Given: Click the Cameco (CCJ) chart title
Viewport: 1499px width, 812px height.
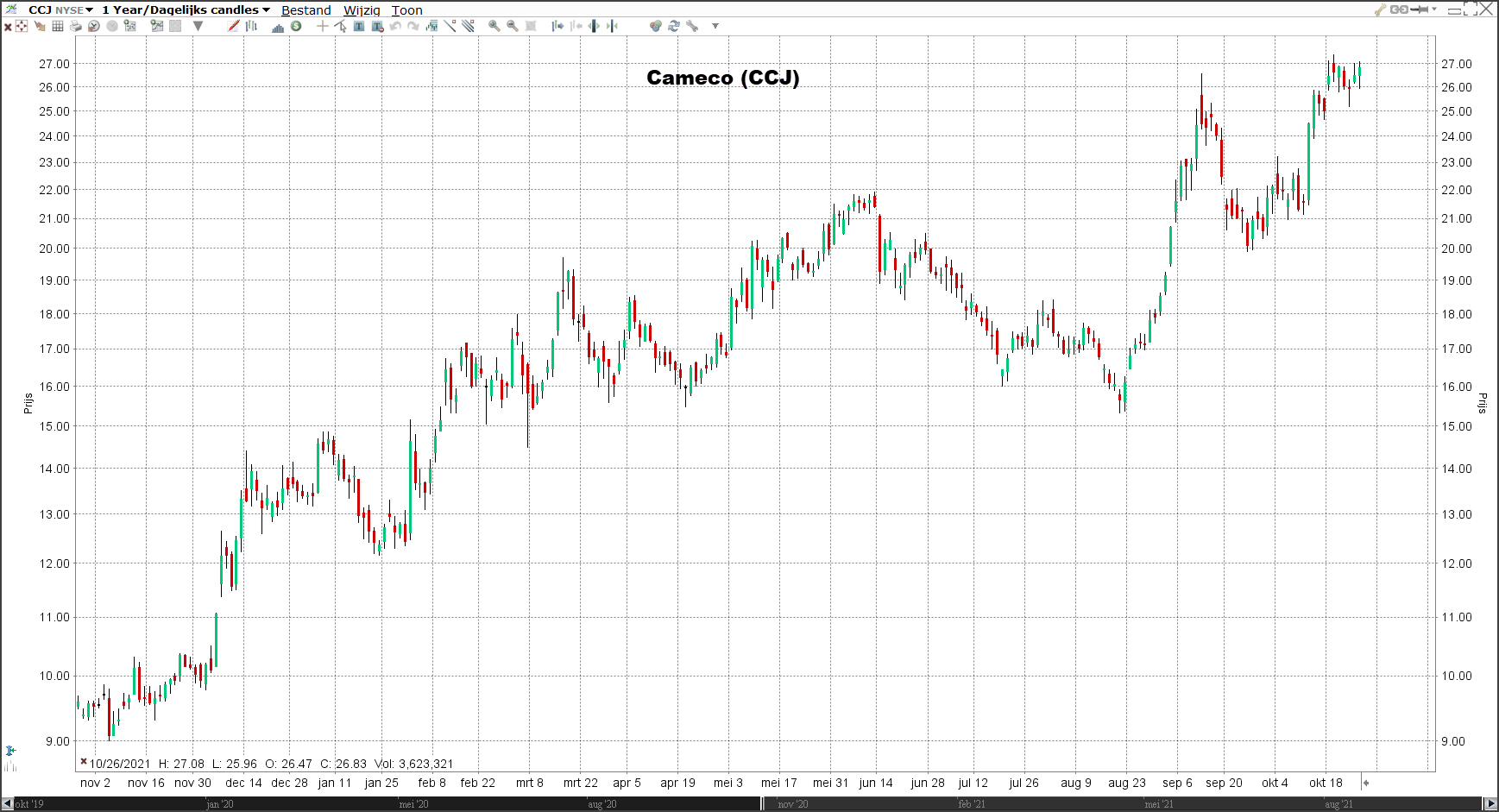Looking at the screenshot, I should coord(723,78).
